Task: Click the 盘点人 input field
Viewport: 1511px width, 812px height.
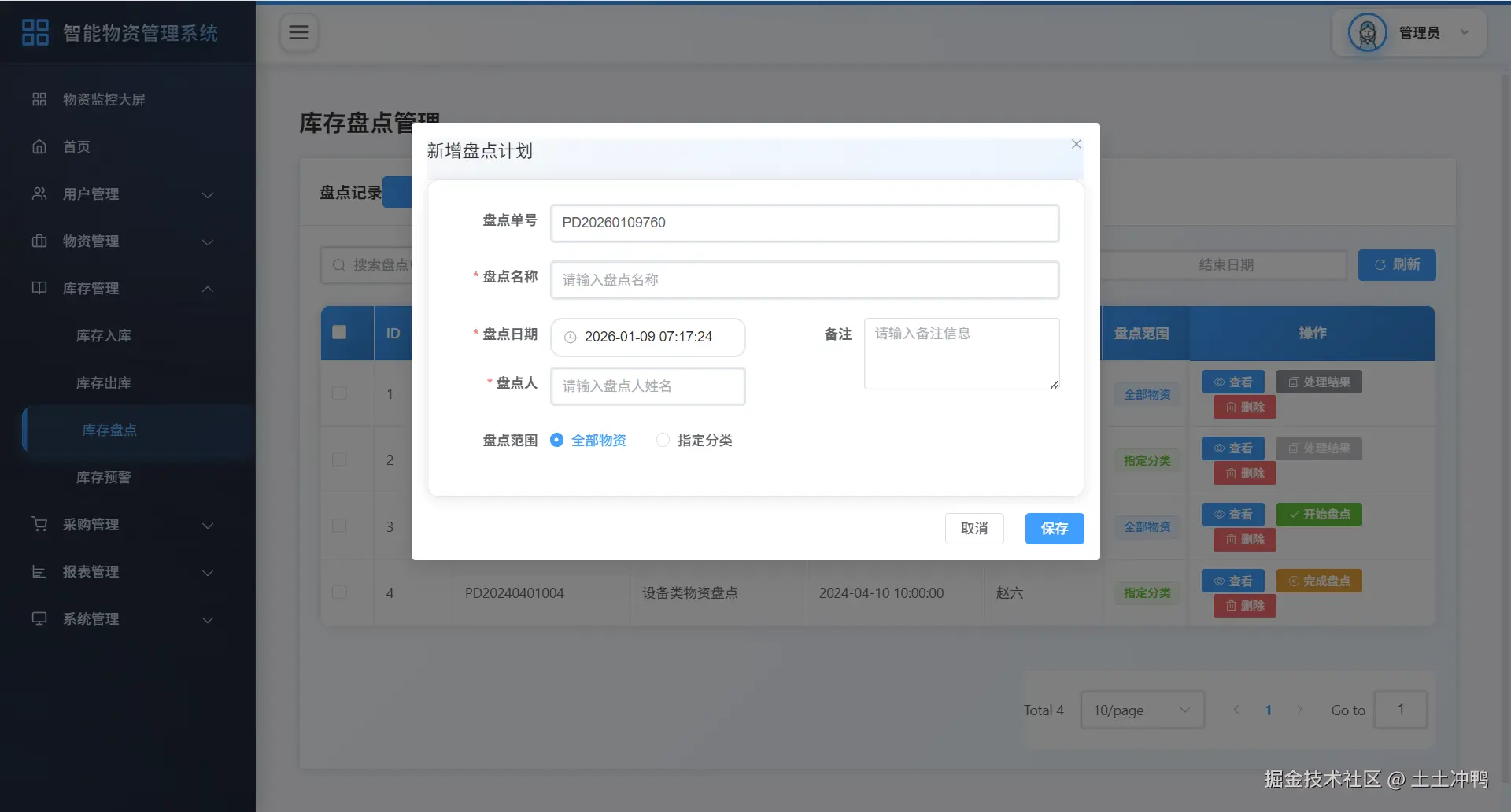Action: (x=648, y=386)
